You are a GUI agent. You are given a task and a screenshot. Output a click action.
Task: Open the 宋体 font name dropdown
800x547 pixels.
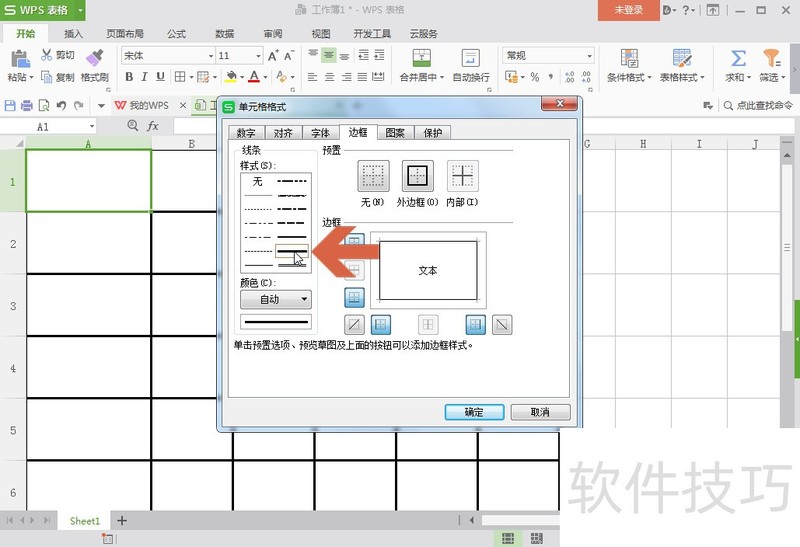pyautogui.click(x=211, y=56)
